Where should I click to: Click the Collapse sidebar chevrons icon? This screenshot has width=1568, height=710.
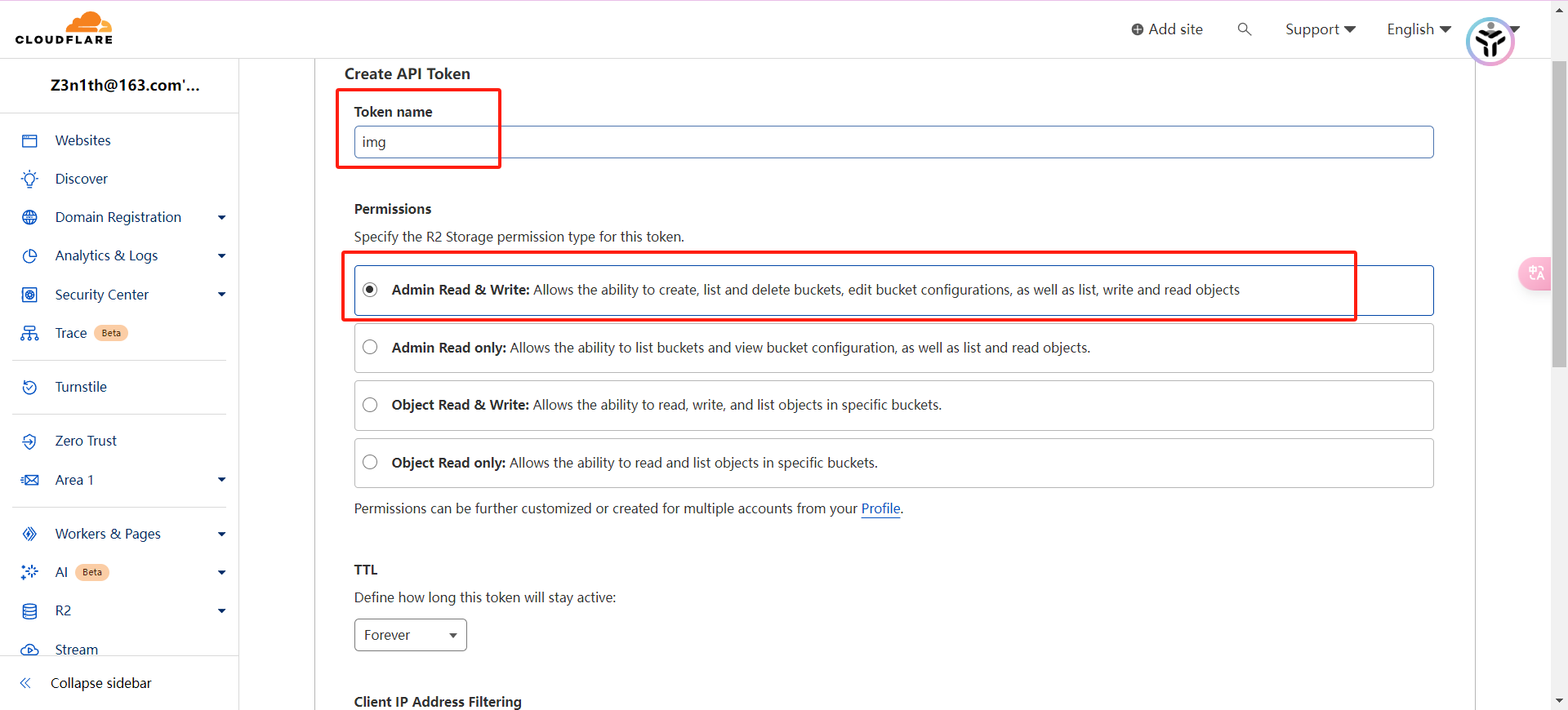click(x=25, y=684)
